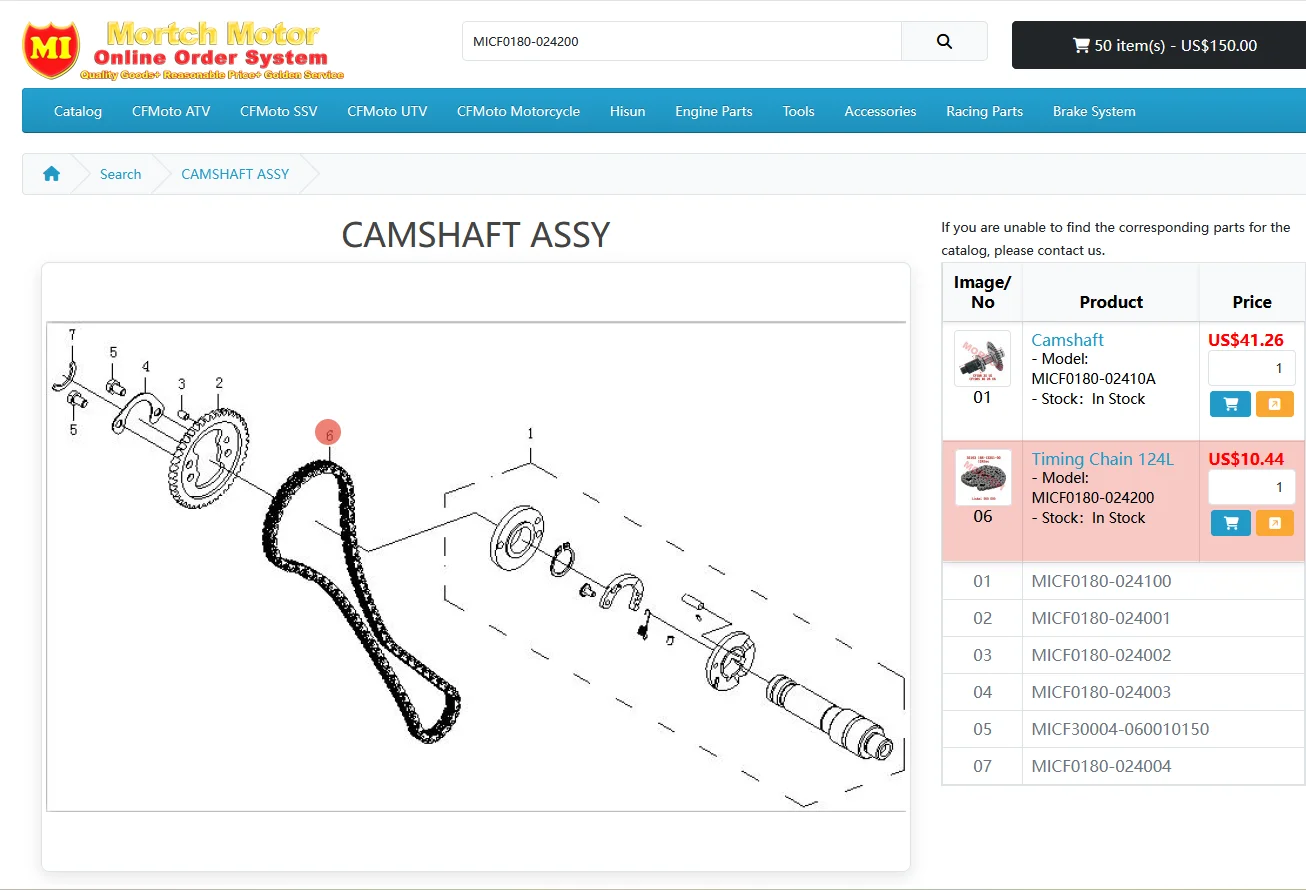Click the magnifier search button
Viewport: 1306px width, 890px height.
[944, 41]
